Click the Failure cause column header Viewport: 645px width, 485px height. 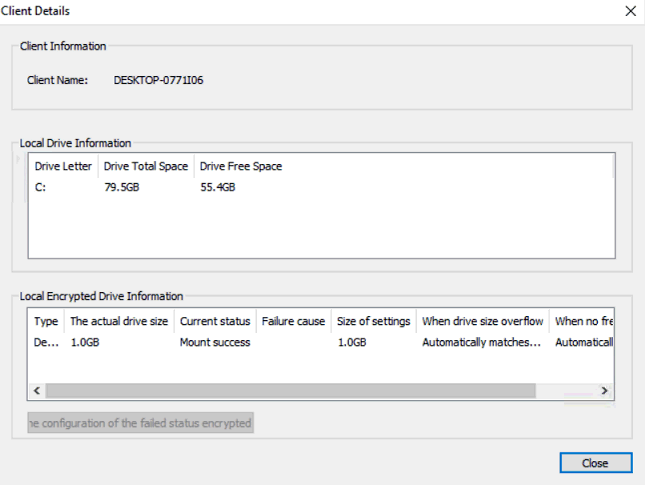pyautogui.click(x=293, y=321)
